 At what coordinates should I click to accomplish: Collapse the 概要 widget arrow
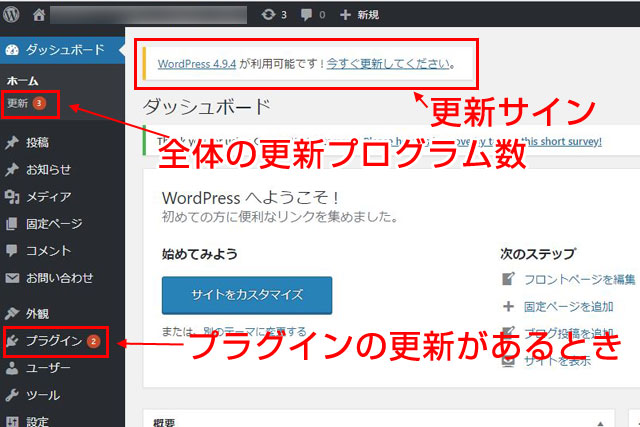point(600,423)
